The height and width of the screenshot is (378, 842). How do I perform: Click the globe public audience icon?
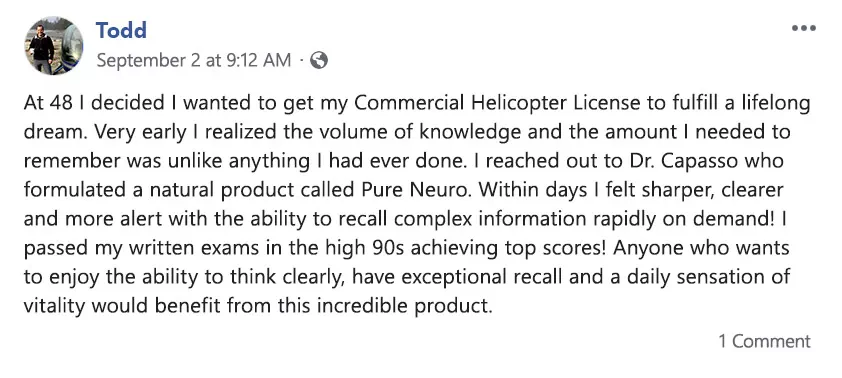(x=319, y=60)
